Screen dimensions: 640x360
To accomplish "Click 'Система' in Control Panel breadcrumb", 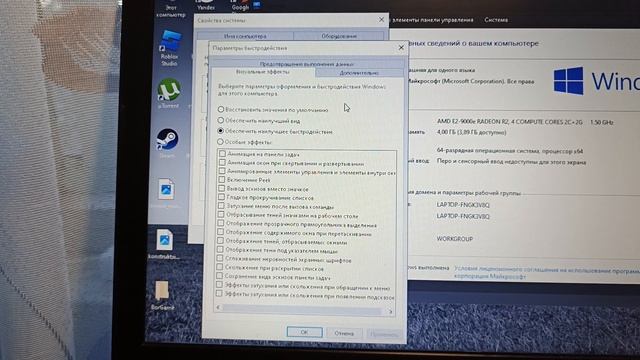I will pyautogui.click(x=496, y=20).
